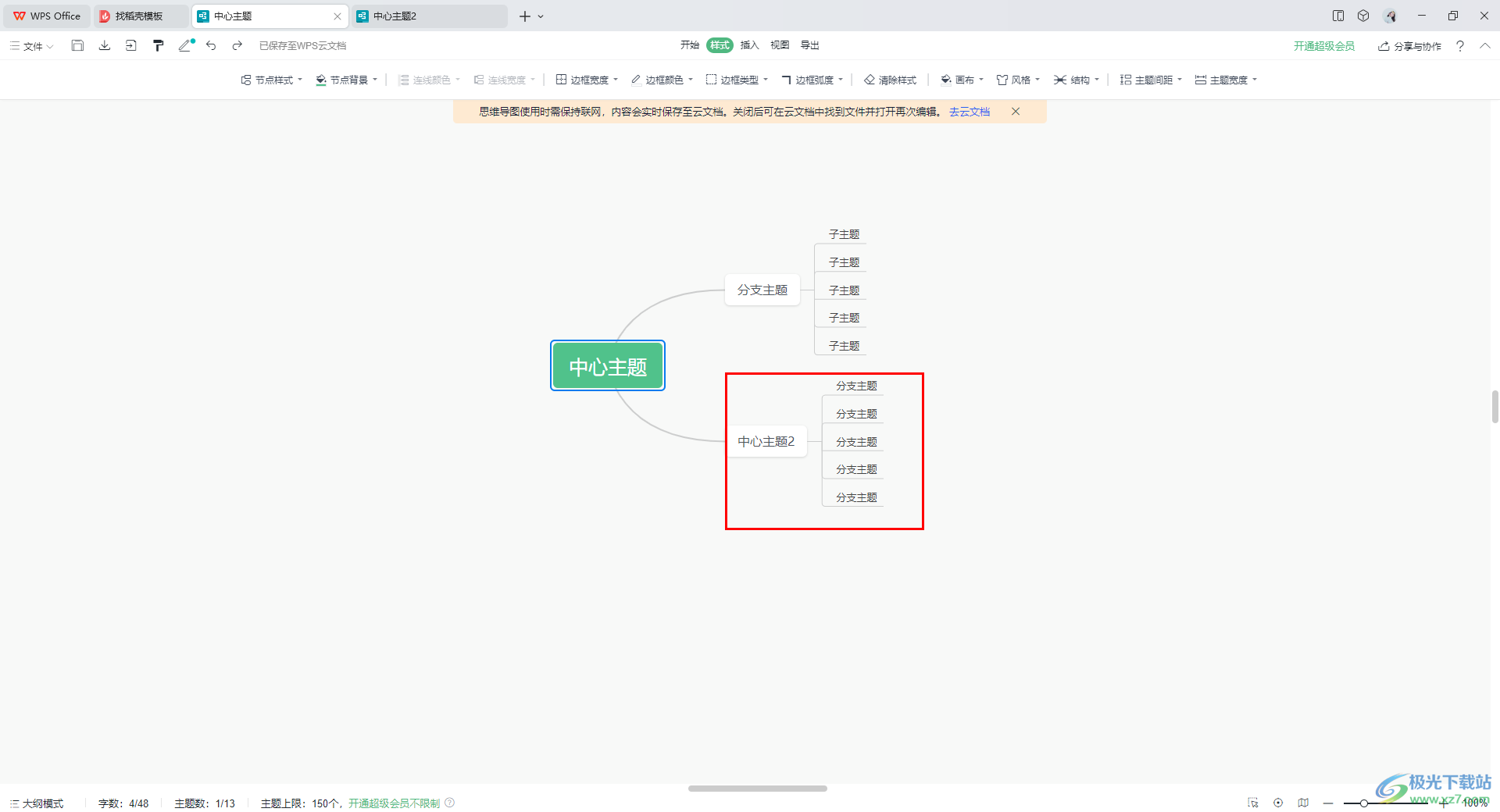Click the 100% zoom level value

1475,803
